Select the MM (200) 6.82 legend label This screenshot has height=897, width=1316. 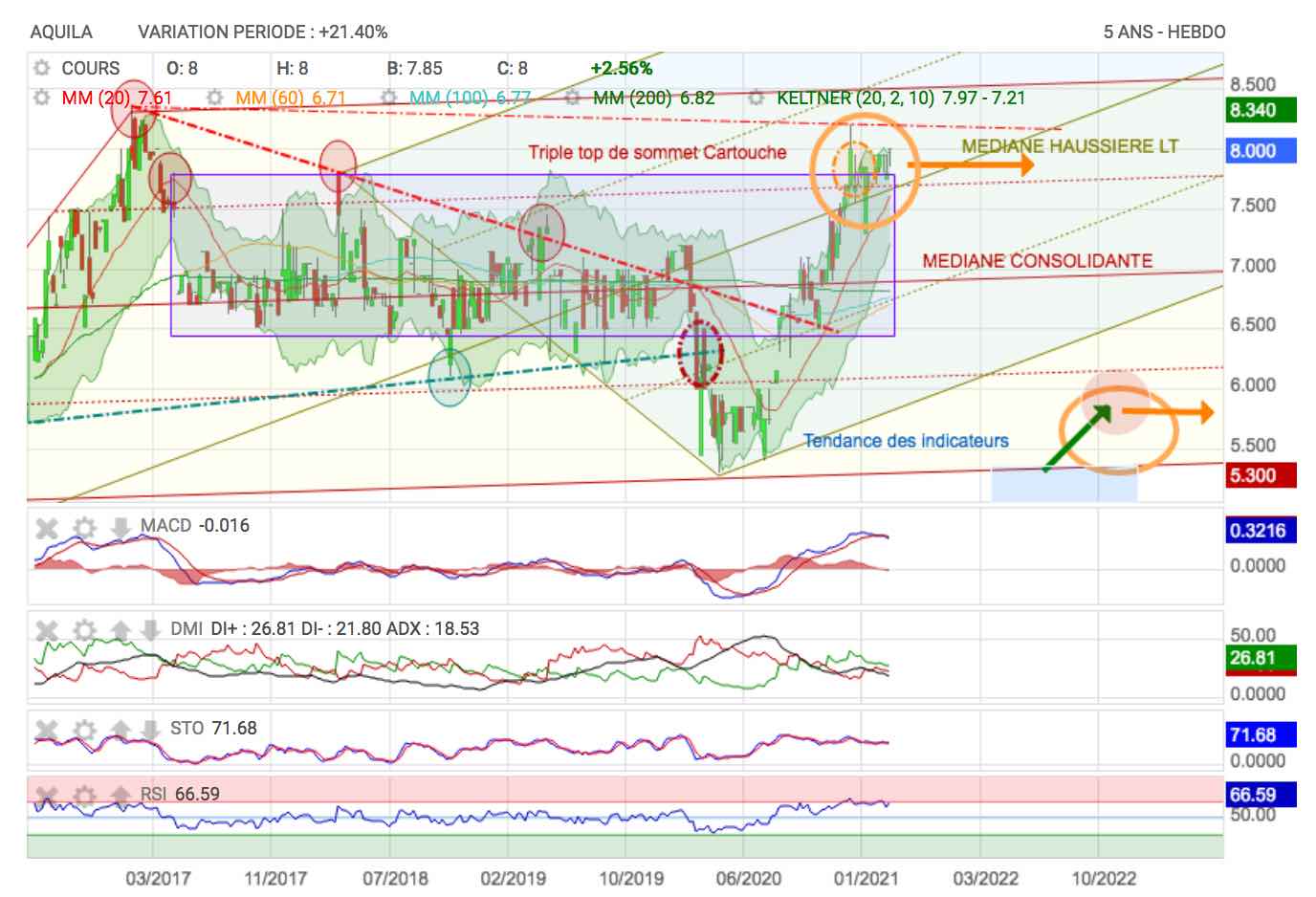pyautogui.click(x=654, y=98)
